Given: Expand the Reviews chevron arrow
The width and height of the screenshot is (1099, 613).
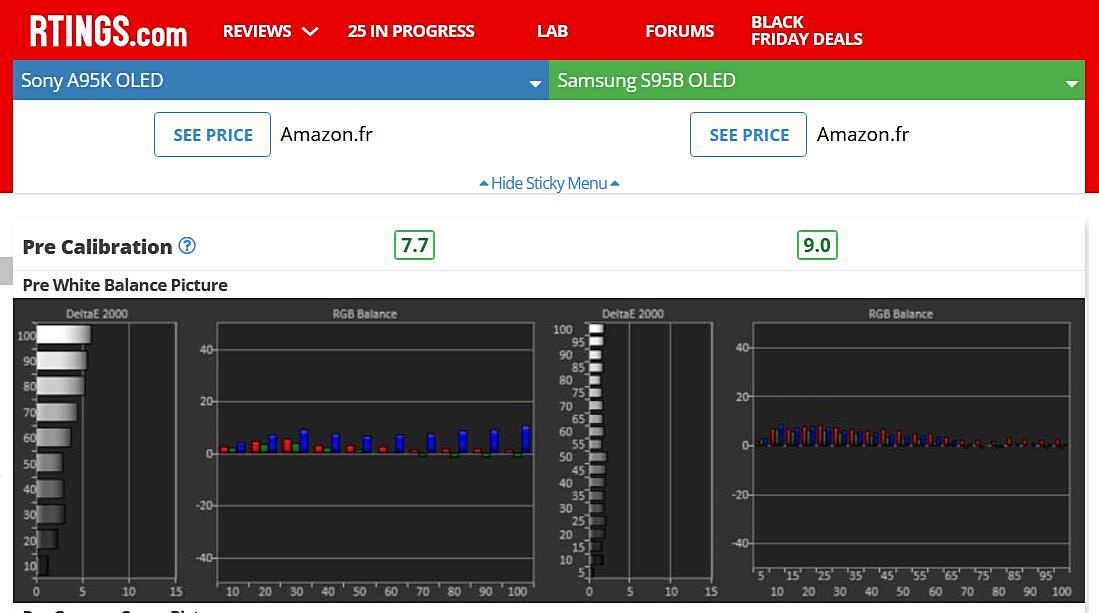Looking at the screenshot, I should (310, 32).
